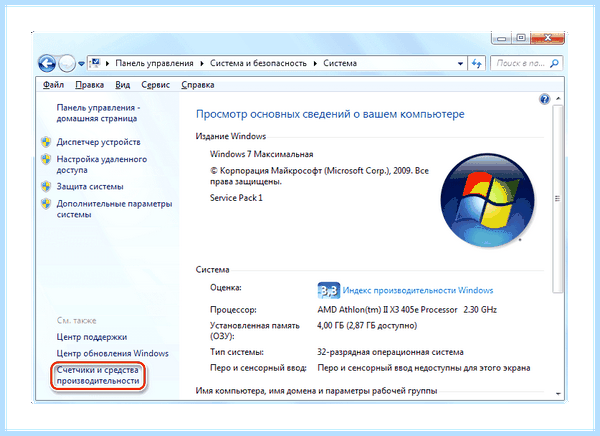Open help with the blue question icon
The height and width of the screenshot is (436, 600).
(x=544, y=99)
